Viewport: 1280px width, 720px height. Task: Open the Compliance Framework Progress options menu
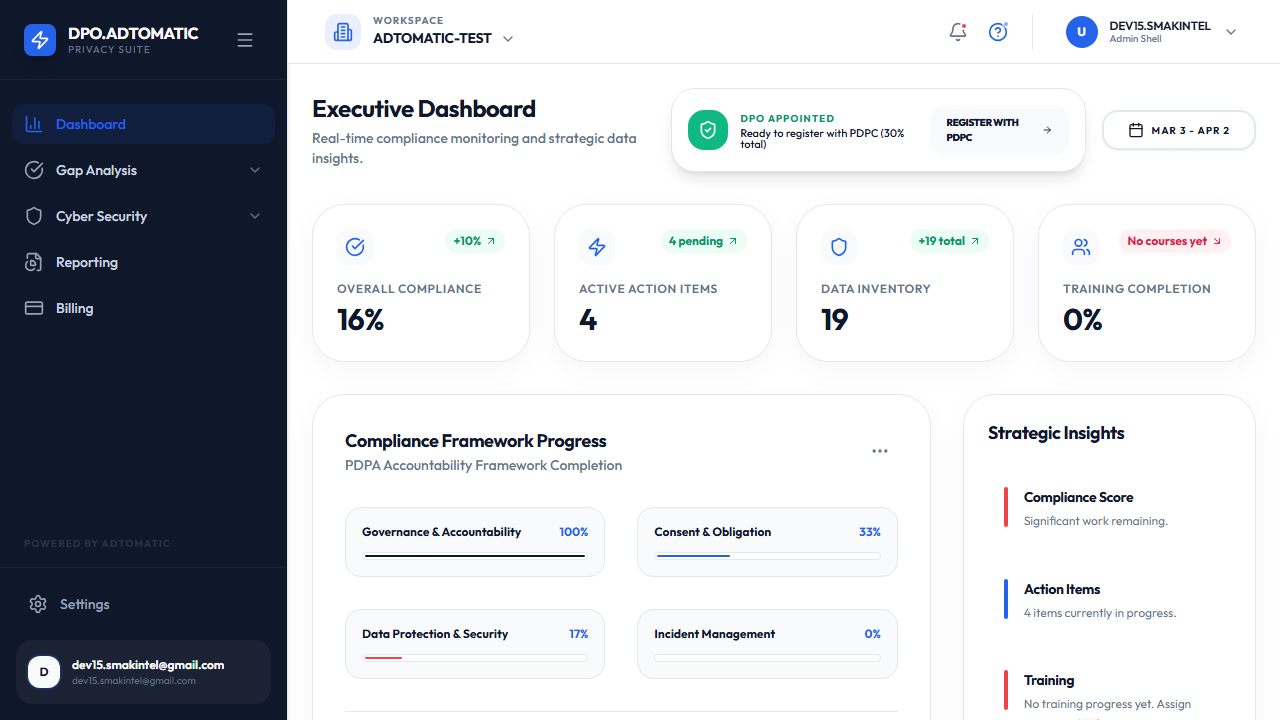[x=880, y=450]
